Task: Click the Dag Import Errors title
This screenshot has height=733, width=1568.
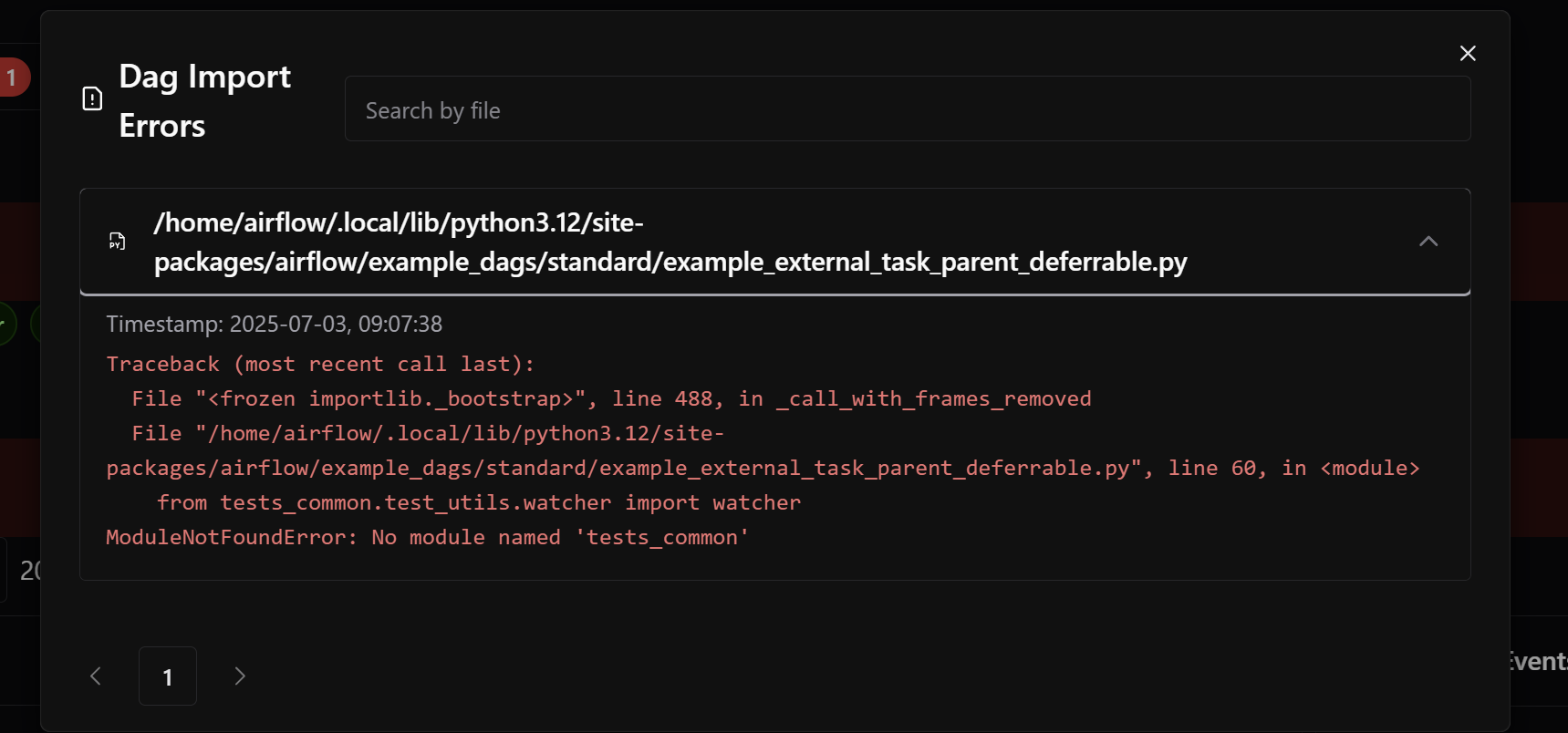Action: 205,100
